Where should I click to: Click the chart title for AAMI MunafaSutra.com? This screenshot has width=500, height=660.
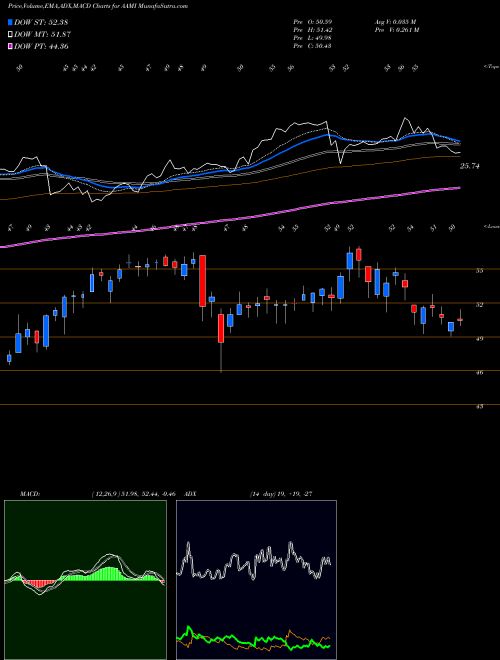(x=98, y=6)
